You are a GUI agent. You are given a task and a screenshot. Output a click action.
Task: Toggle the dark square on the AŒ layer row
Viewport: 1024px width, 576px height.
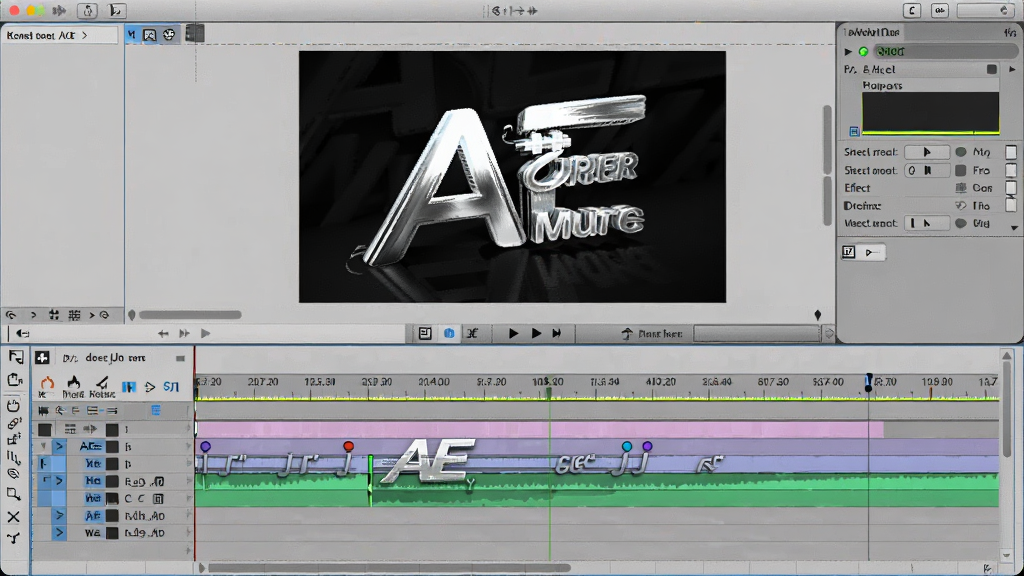[x=112, y=447]
